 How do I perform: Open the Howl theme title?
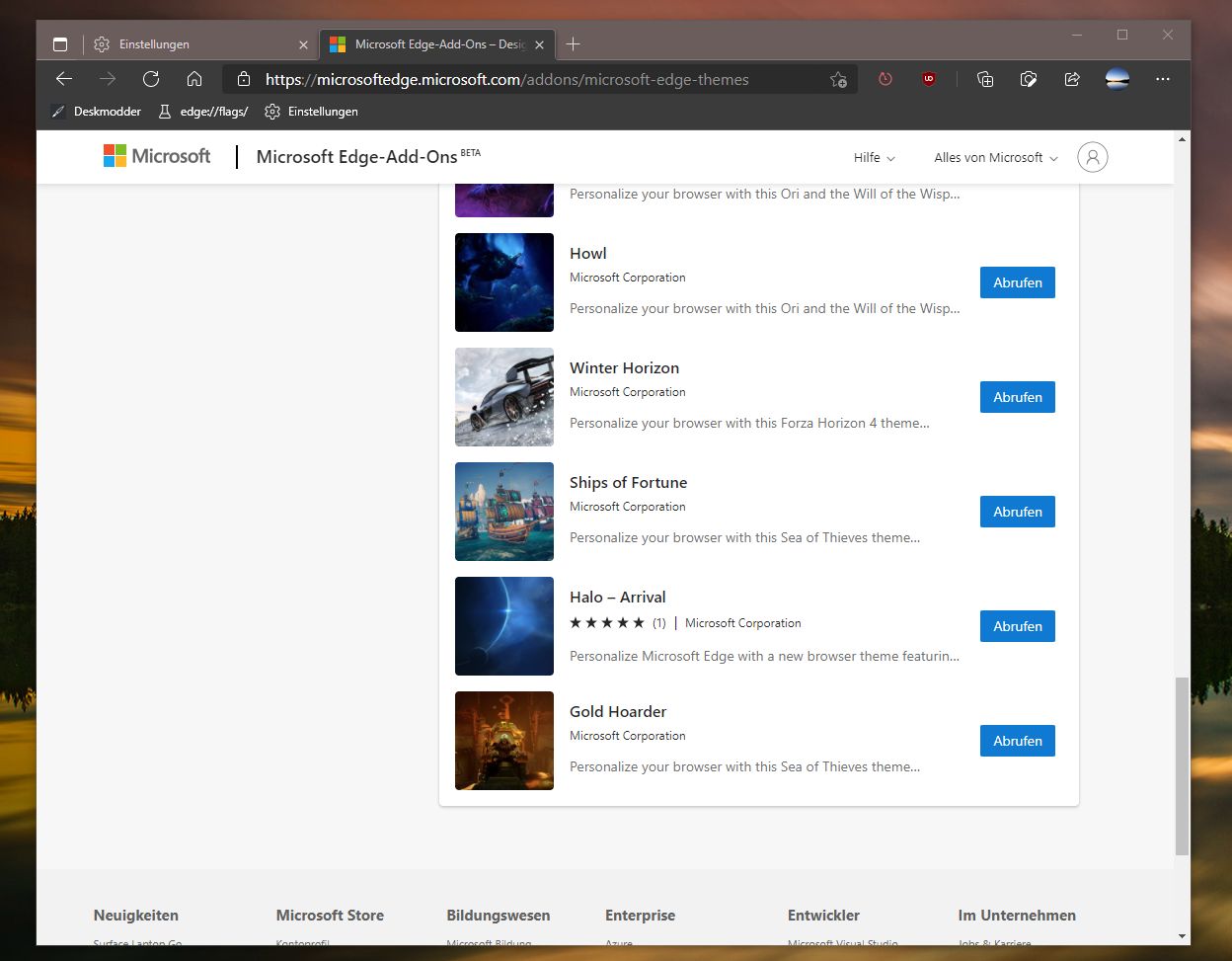588,254
